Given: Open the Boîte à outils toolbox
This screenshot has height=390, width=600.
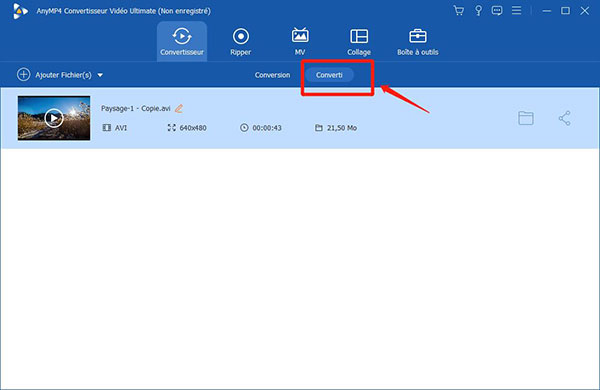Looking at the screenshot, I should click(417, 41).
